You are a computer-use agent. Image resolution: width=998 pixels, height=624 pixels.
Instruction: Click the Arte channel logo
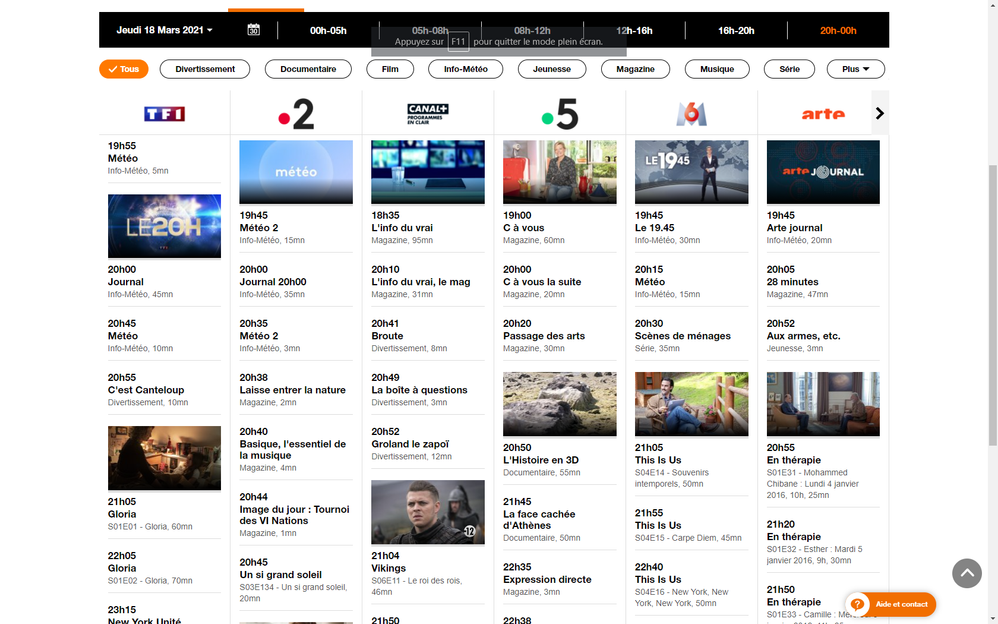[822, 114]
